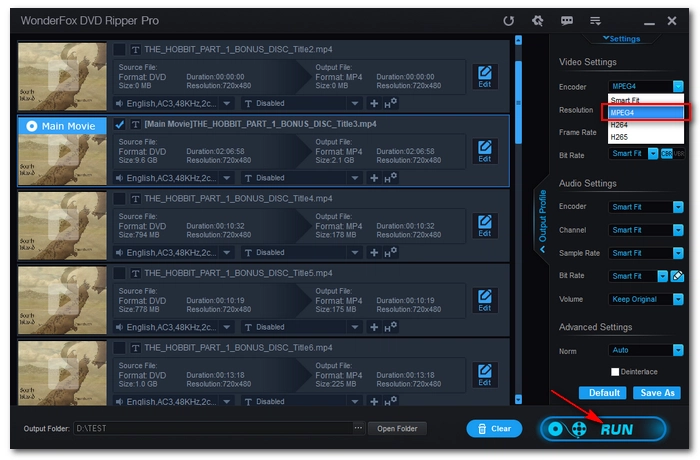Add subtitle with plus icon on Title5 row
The width and height of the screenshot is (700, 460).
pyautogui.click(x=374, y=327)
